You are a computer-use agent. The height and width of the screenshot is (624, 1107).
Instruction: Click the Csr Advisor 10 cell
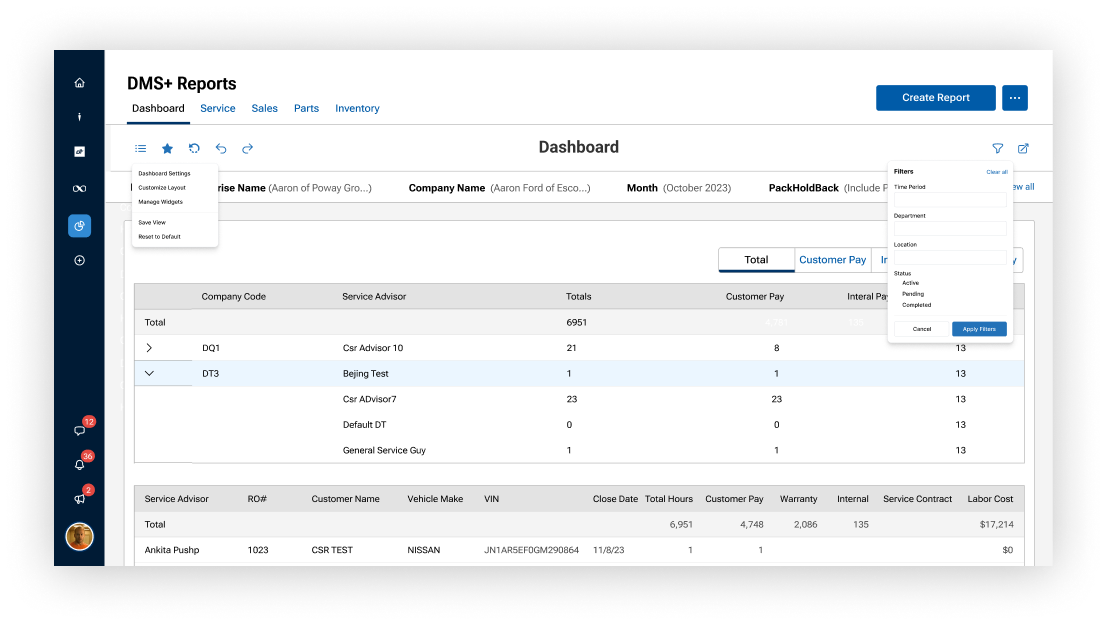pyautogui.click(x=373, y=348)
